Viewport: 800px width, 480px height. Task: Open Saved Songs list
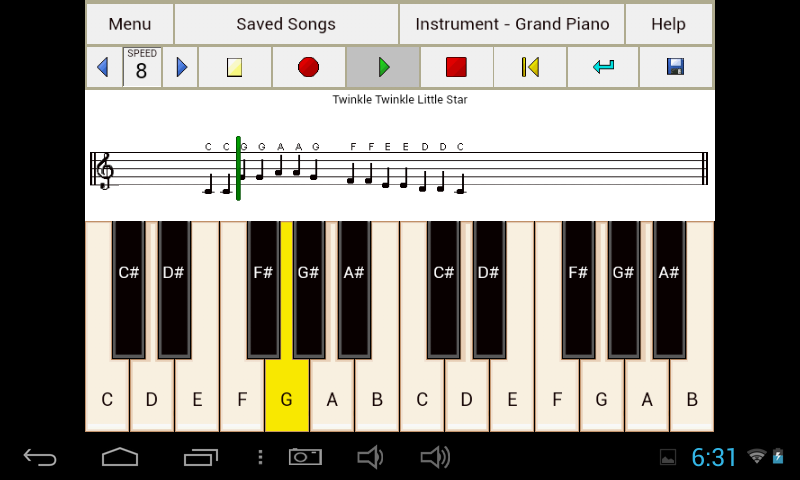pos(286,24)
